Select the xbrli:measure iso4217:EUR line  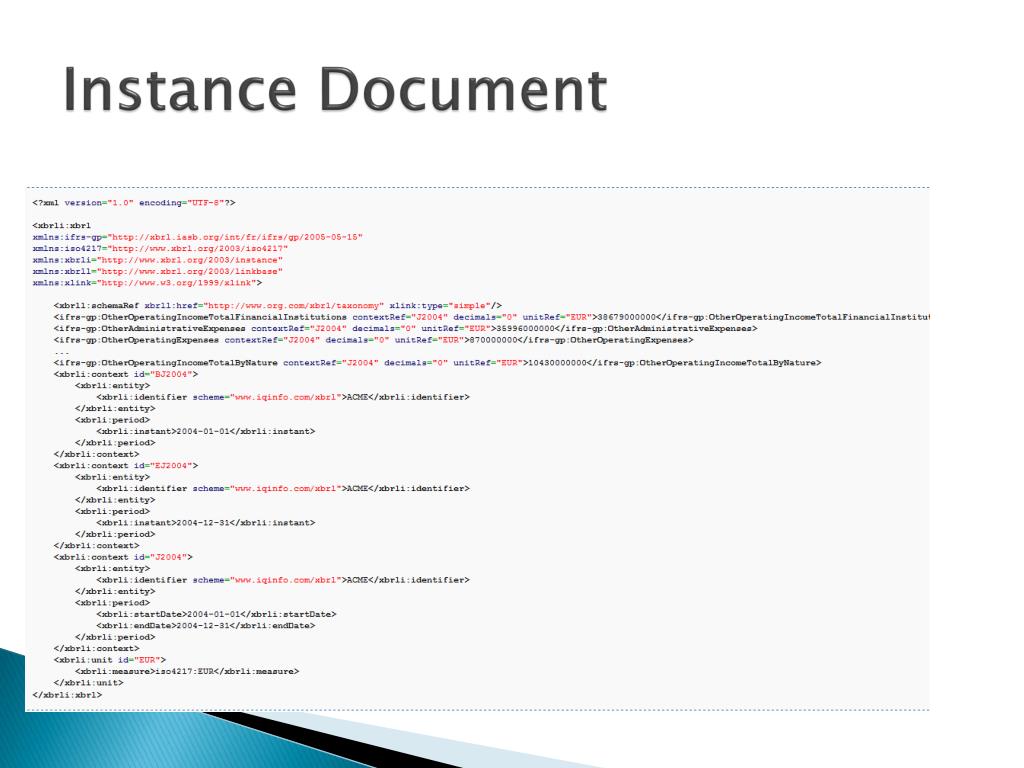click(187, 671)
